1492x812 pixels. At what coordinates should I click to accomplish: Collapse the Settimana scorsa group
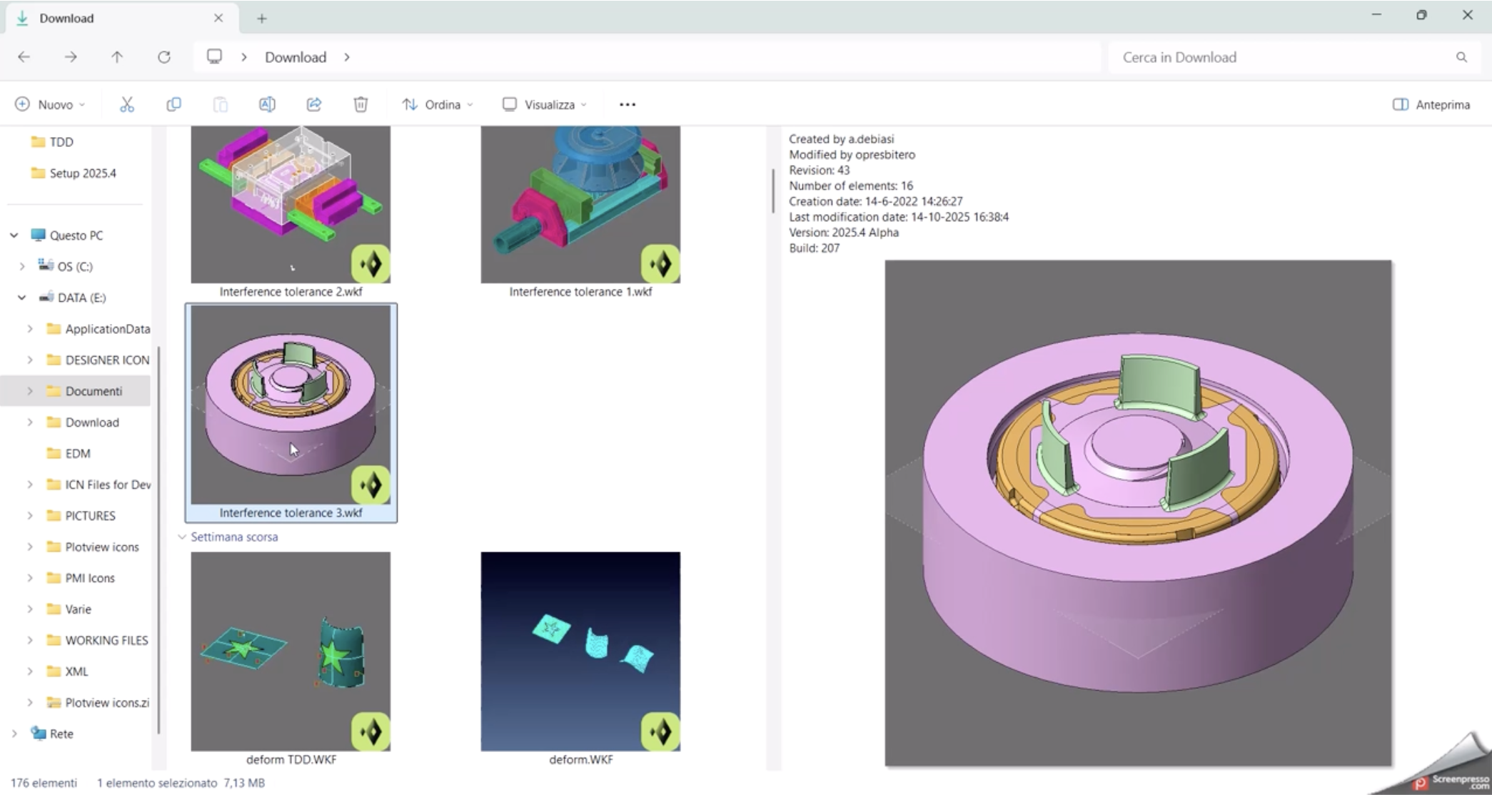point(182,537)
